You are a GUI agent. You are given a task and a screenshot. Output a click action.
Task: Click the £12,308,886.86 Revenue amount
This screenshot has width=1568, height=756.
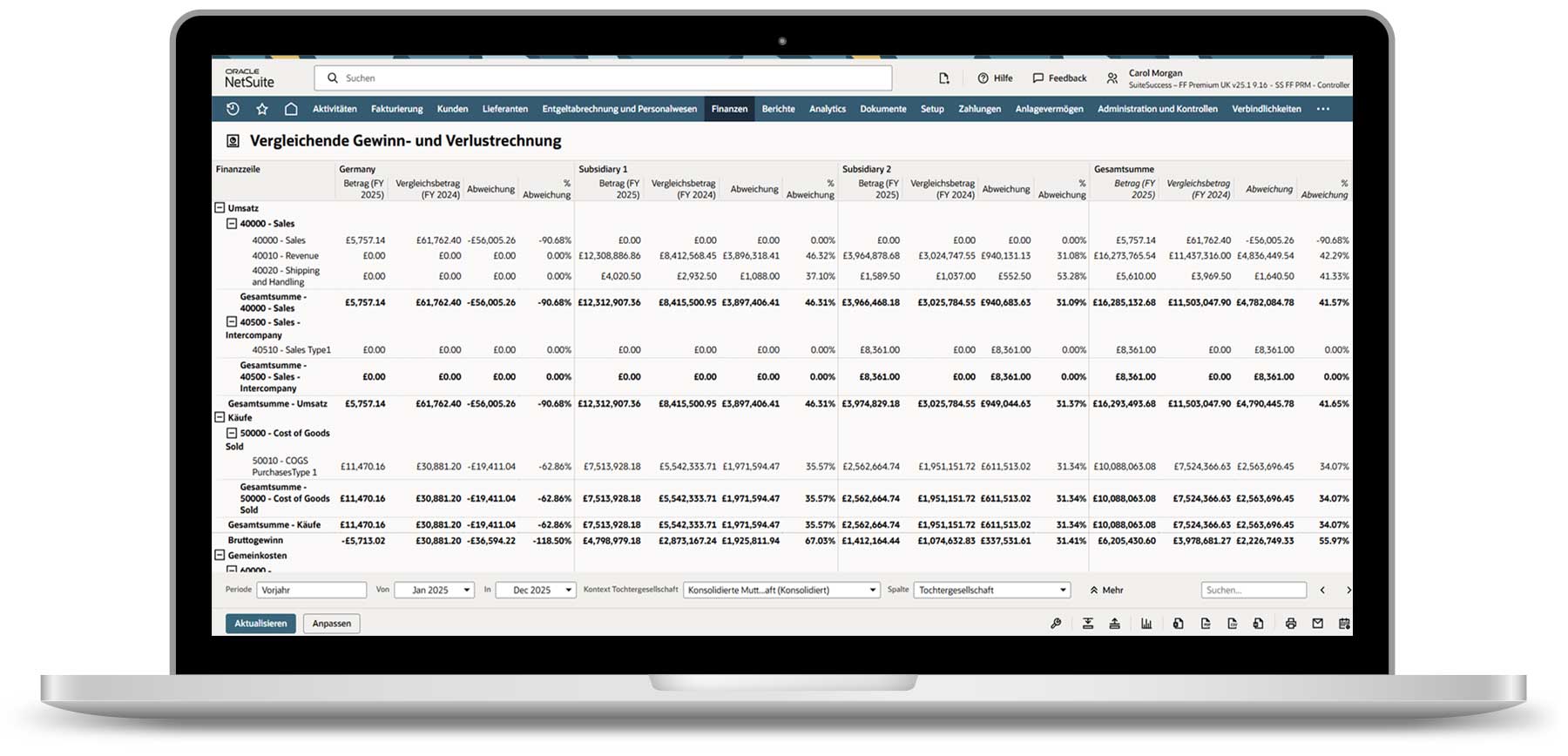pos(609,256)
